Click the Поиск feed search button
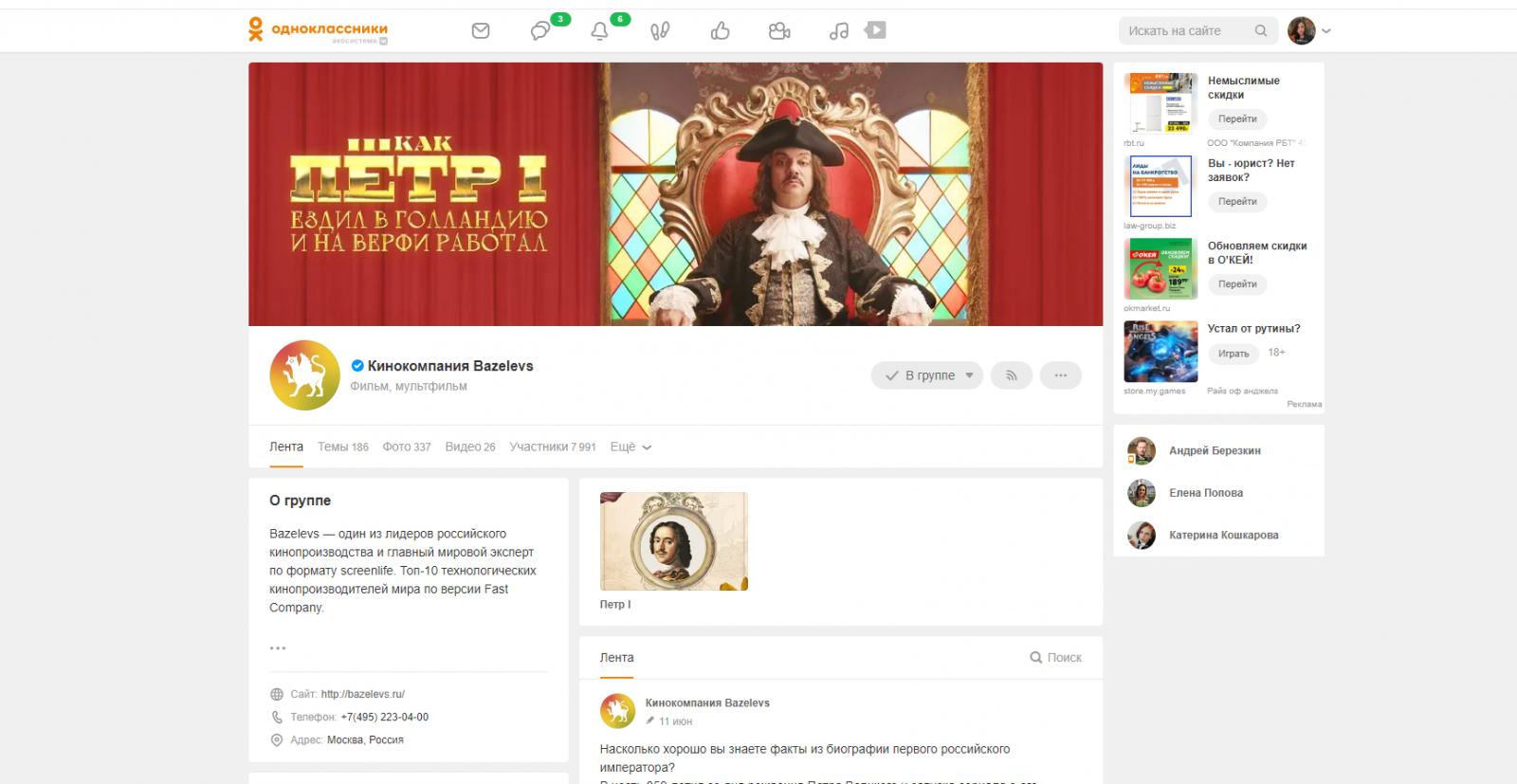The height and width of the screenshot is (784, 1517). (1056, 657)
